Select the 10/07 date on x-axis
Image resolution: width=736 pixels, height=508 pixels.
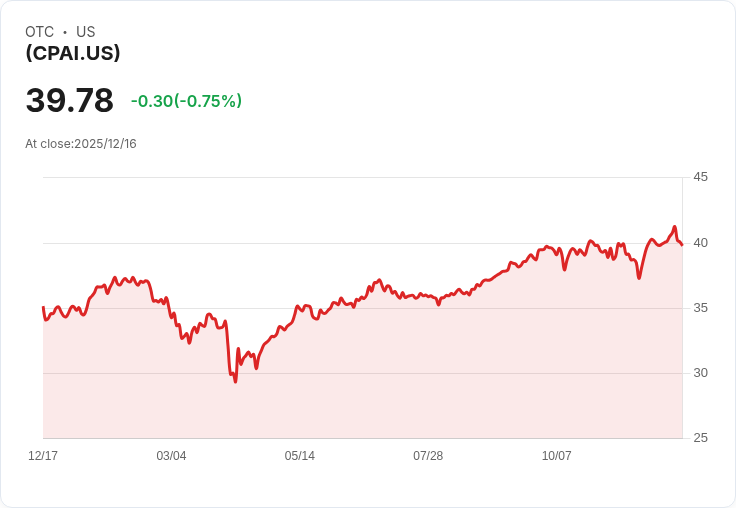(x=556, y=456)
